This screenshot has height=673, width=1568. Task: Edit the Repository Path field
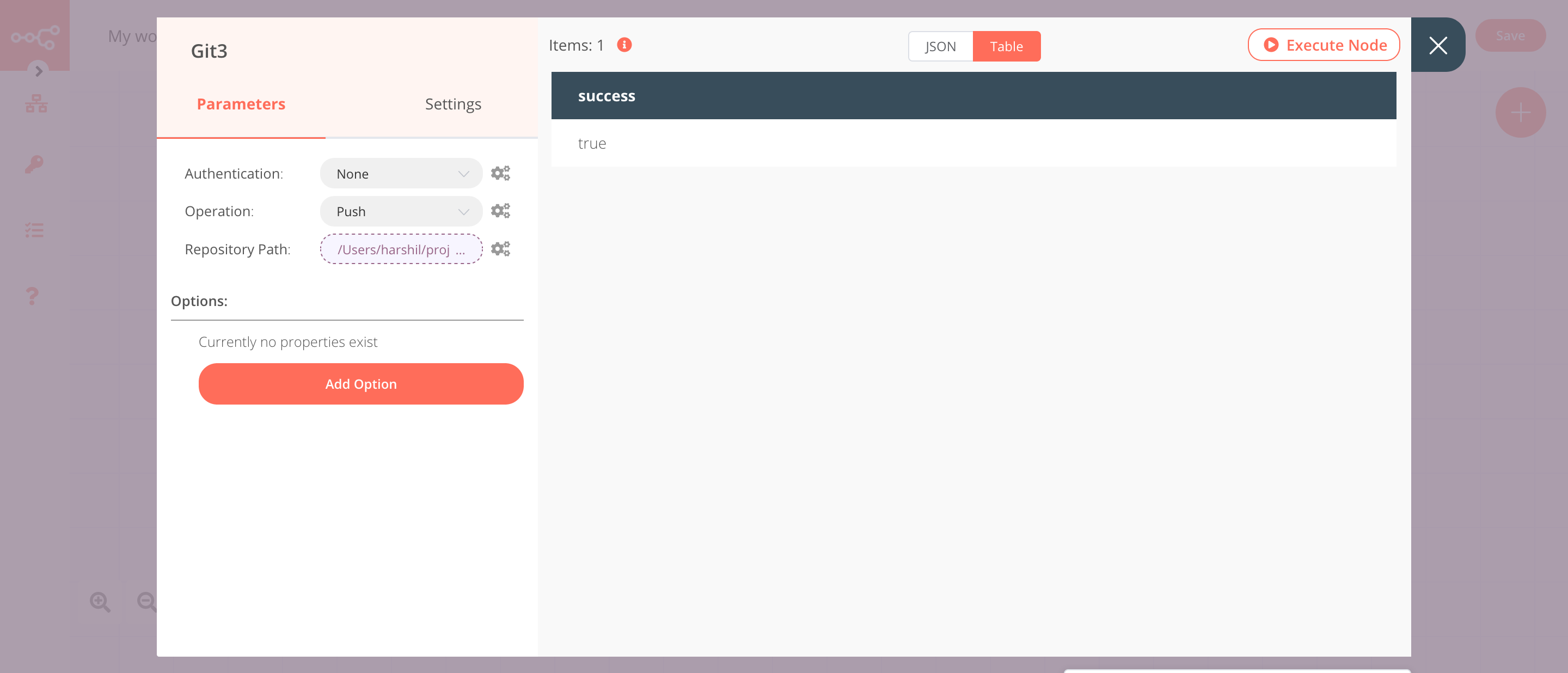pos(401,249)
